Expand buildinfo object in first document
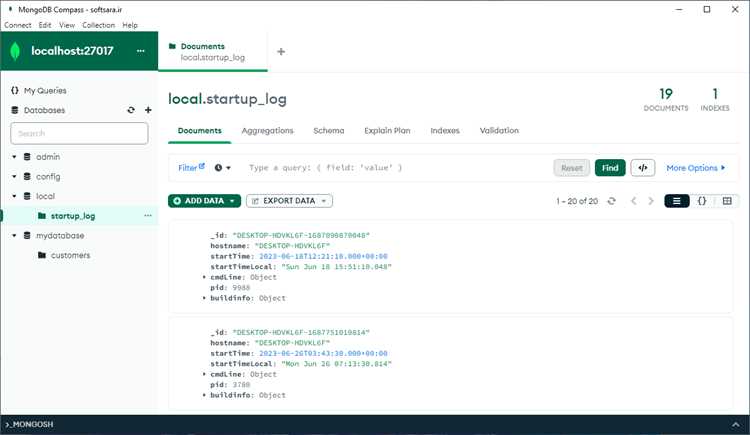The image size is (750, 435). tap(204, 298)
